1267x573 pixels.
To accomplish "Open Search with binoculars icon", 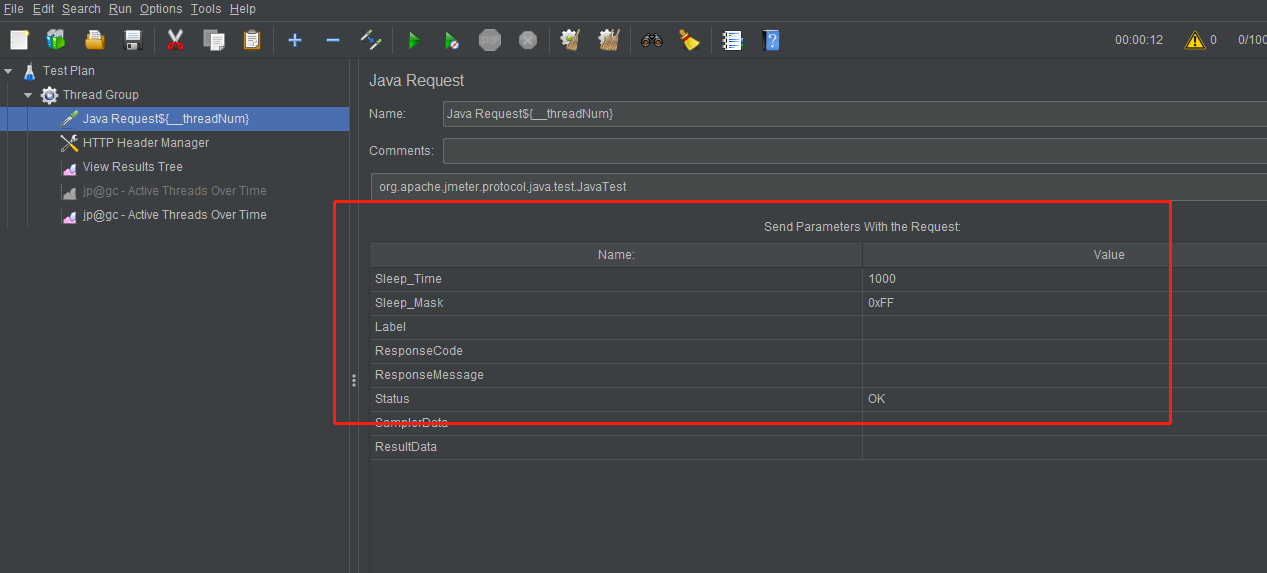I will coord(652,40).
